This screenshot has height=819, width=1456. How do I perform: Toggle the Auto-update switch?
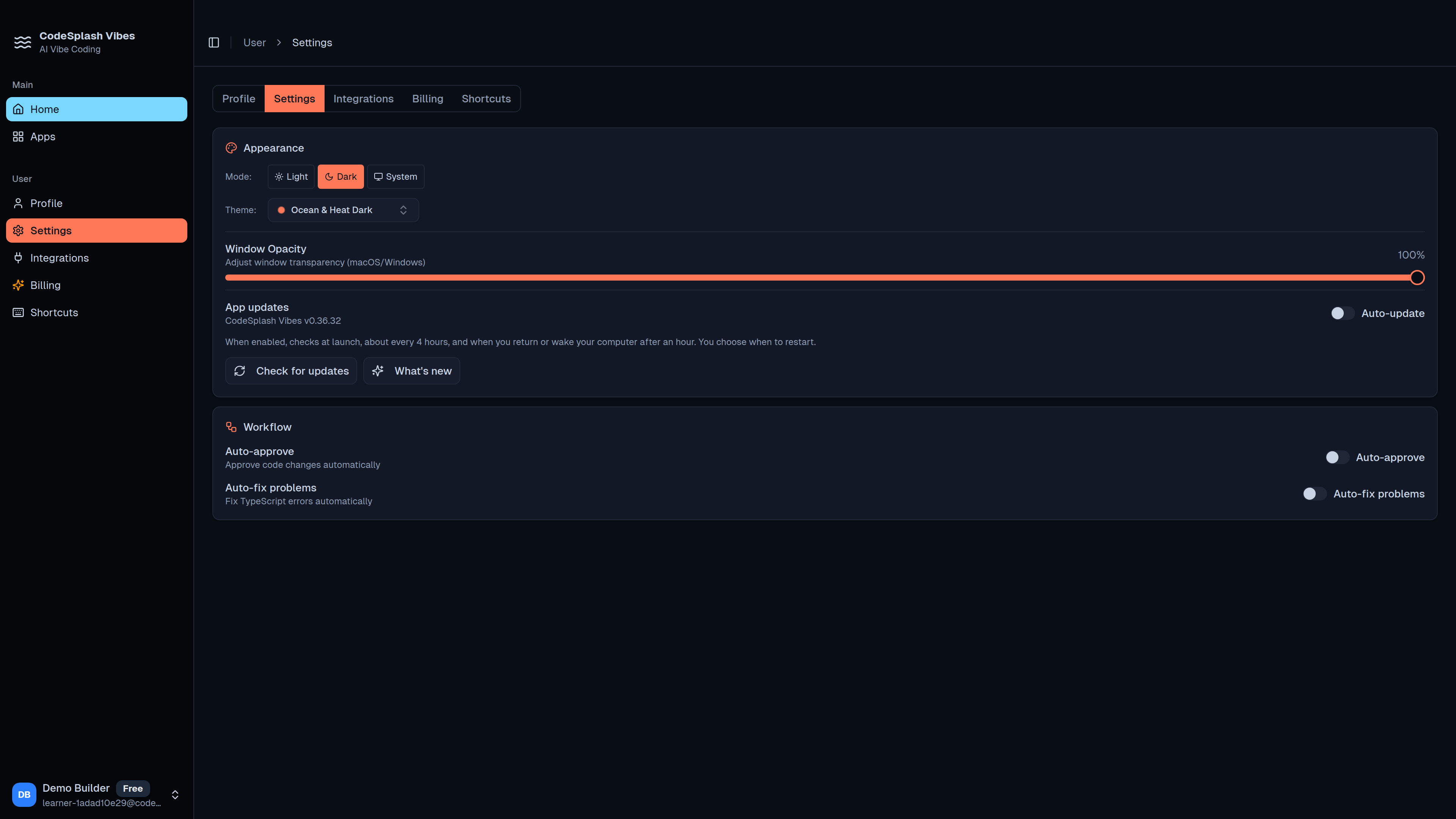(1342, 313)
